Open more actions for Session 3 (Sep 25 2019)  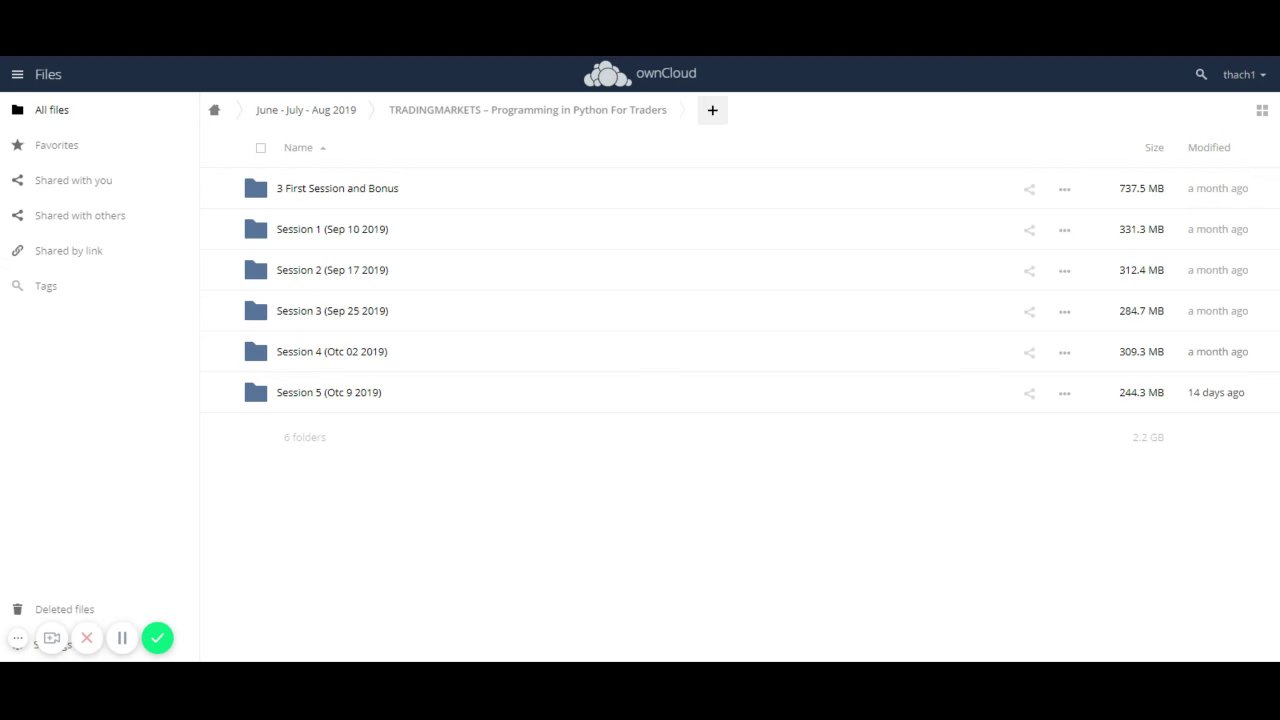[x=1064, y=312]
